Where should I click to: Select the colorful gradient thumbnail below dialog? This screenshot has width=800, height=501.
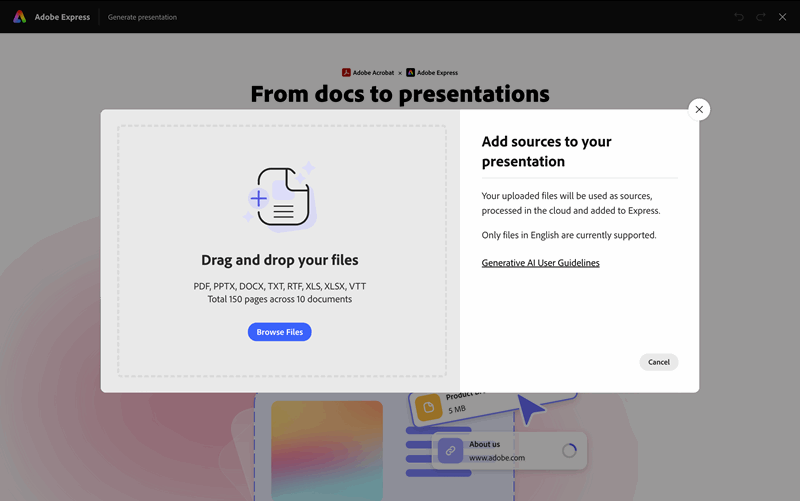(327, 450)
